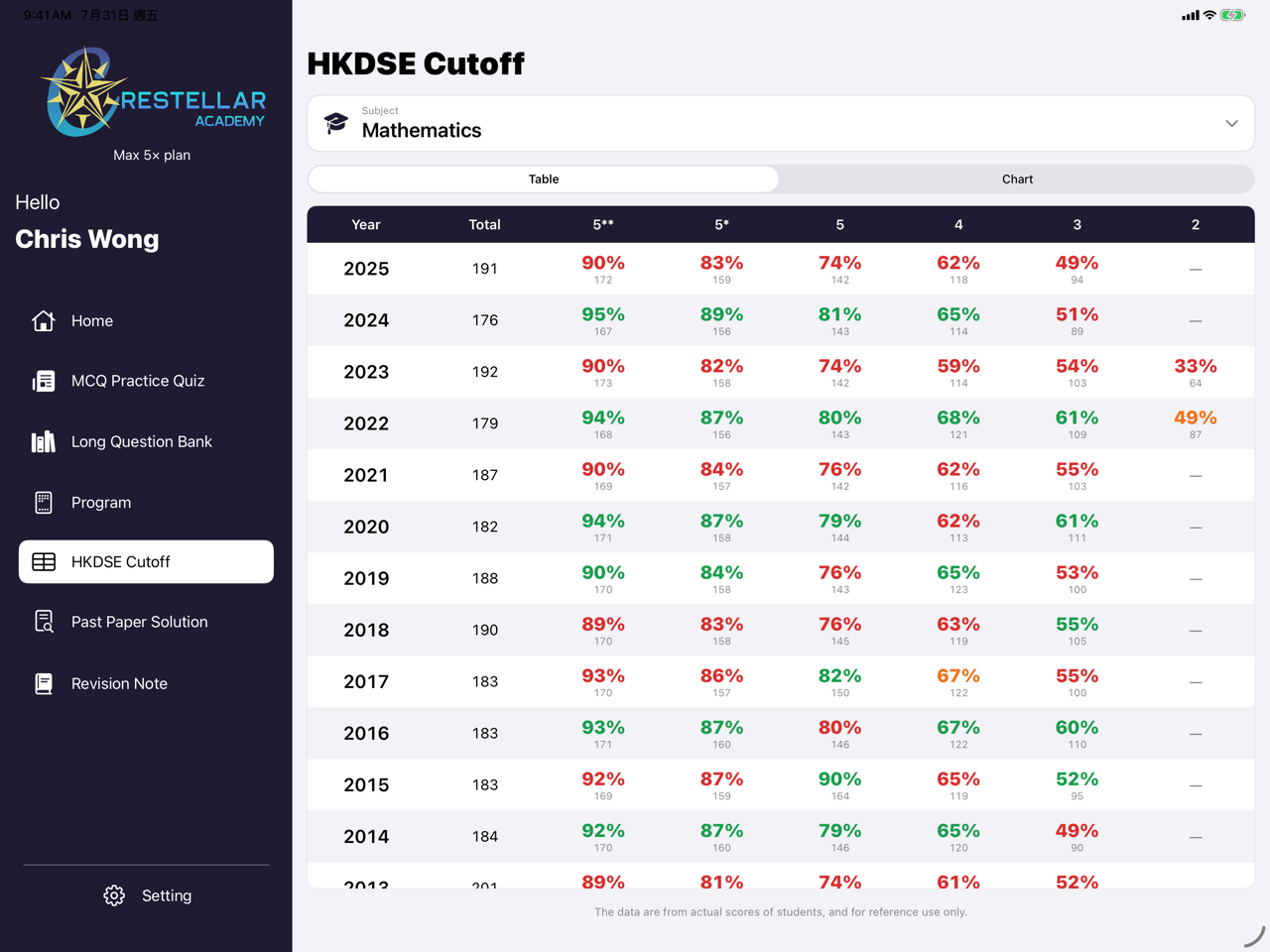This screenshot has width=1270, height=952.
Task: Click 2024 5** cutoff 95%
Action: (603, 314)
